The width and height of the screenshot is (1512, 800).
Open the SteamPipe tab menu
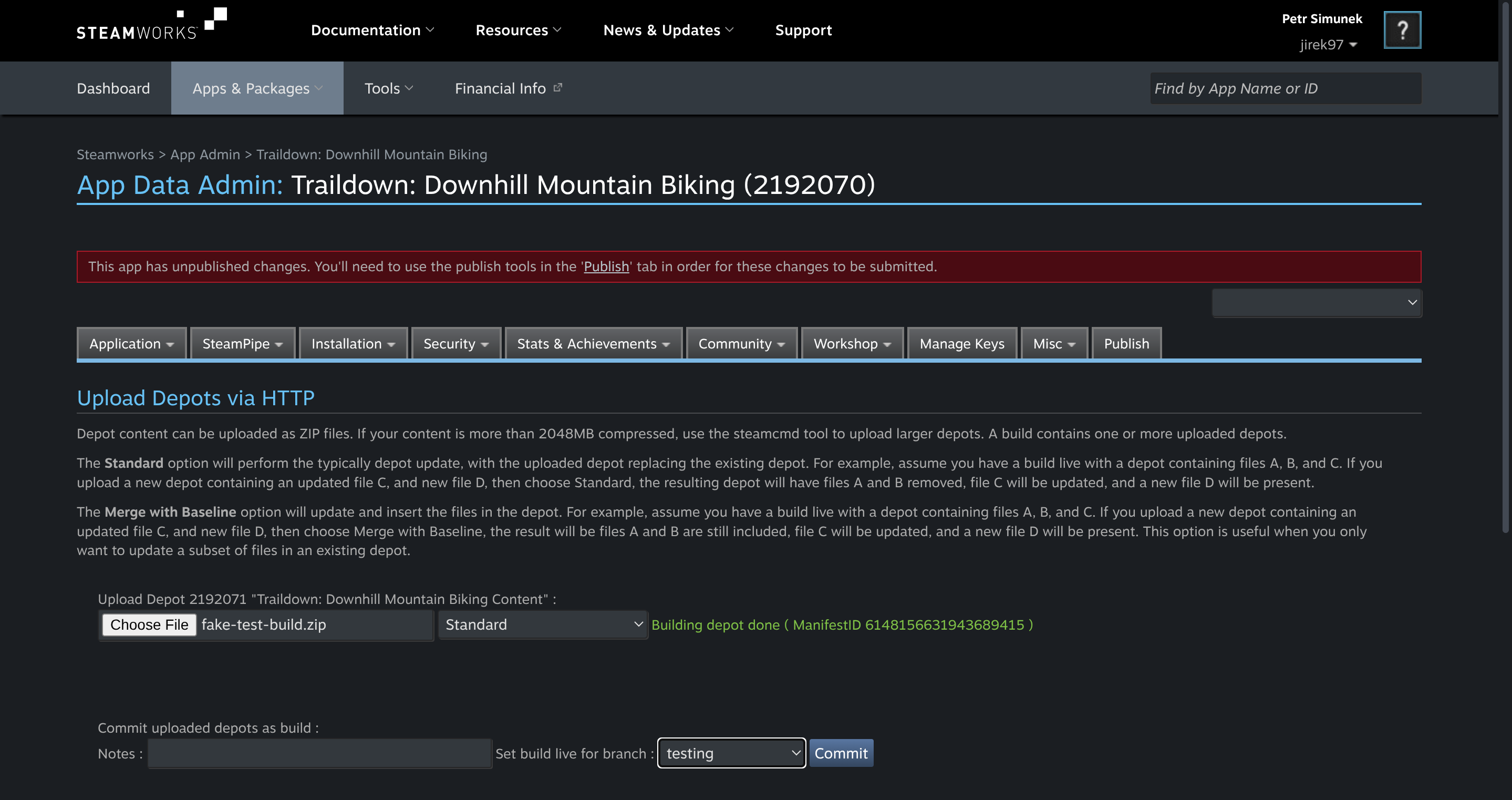(x=242, y=344)
